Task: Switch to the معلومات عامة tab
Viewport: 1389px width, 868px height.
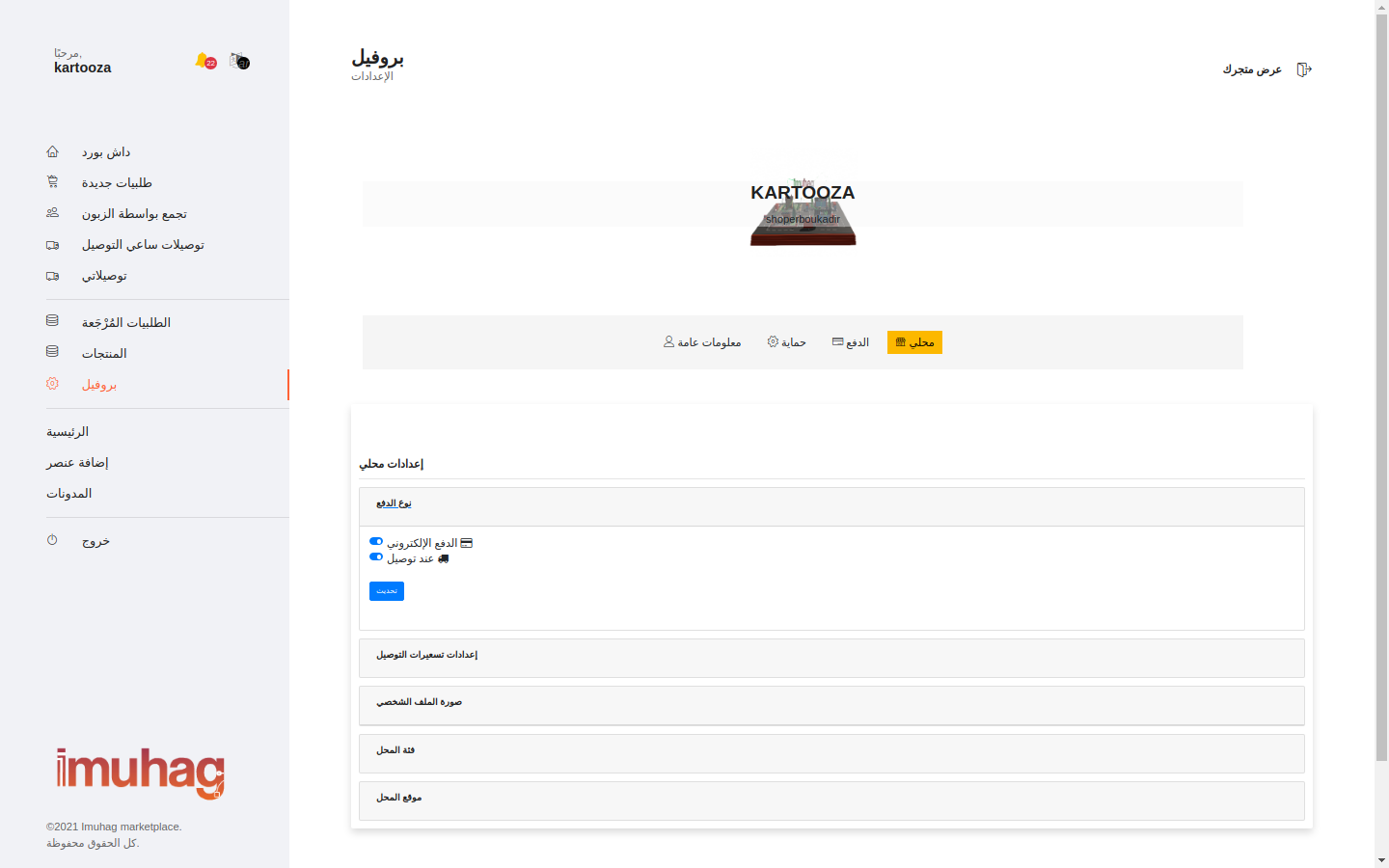Action: 702,342
